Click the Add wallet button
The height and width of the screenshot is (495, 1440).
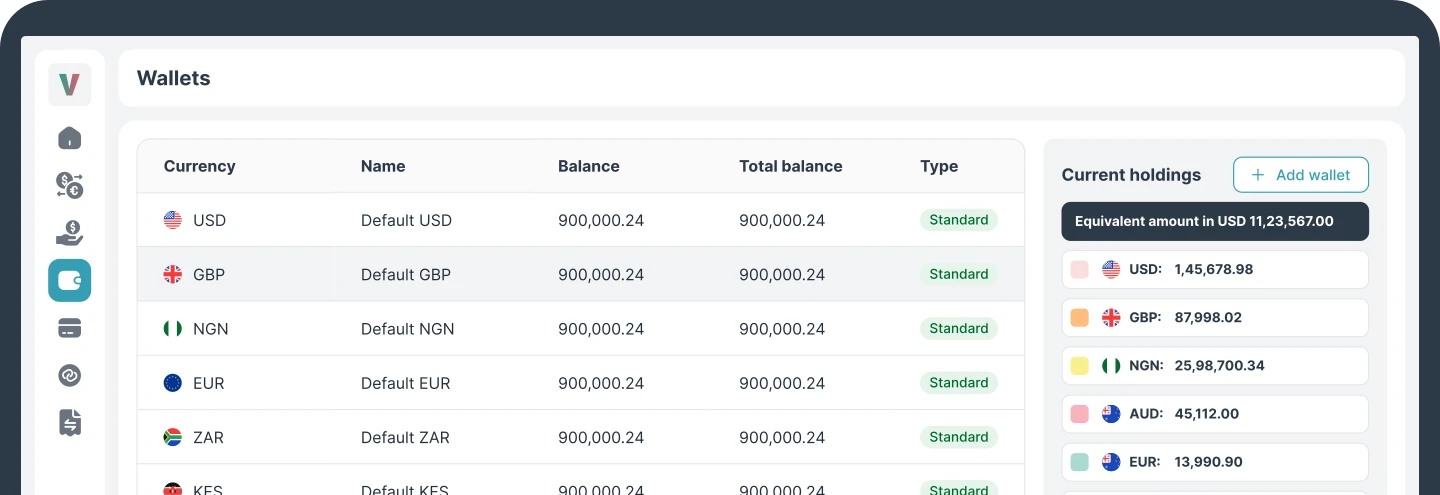1301,175
